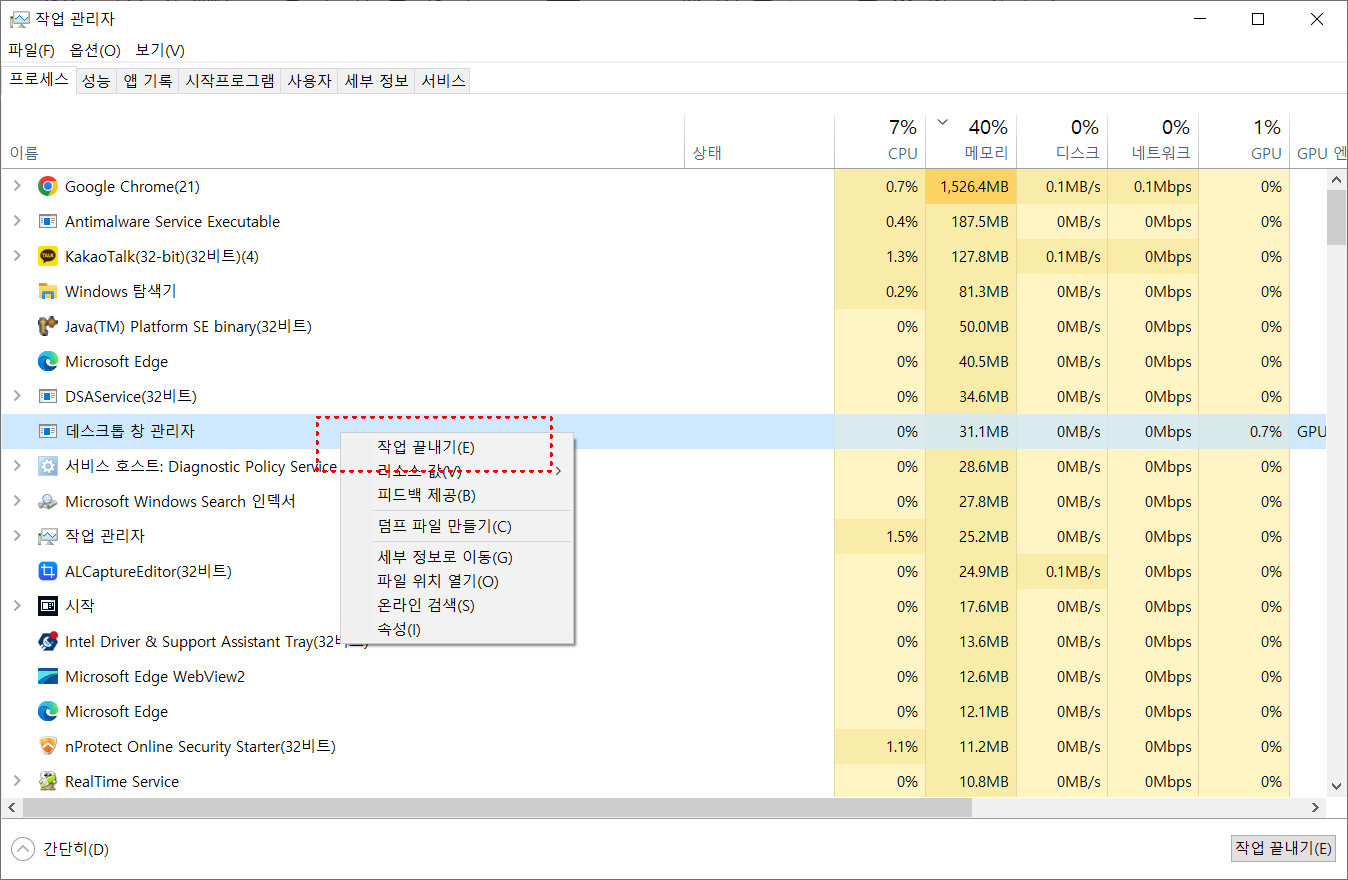Open the 세부 정보 tab

pos(377,81)
